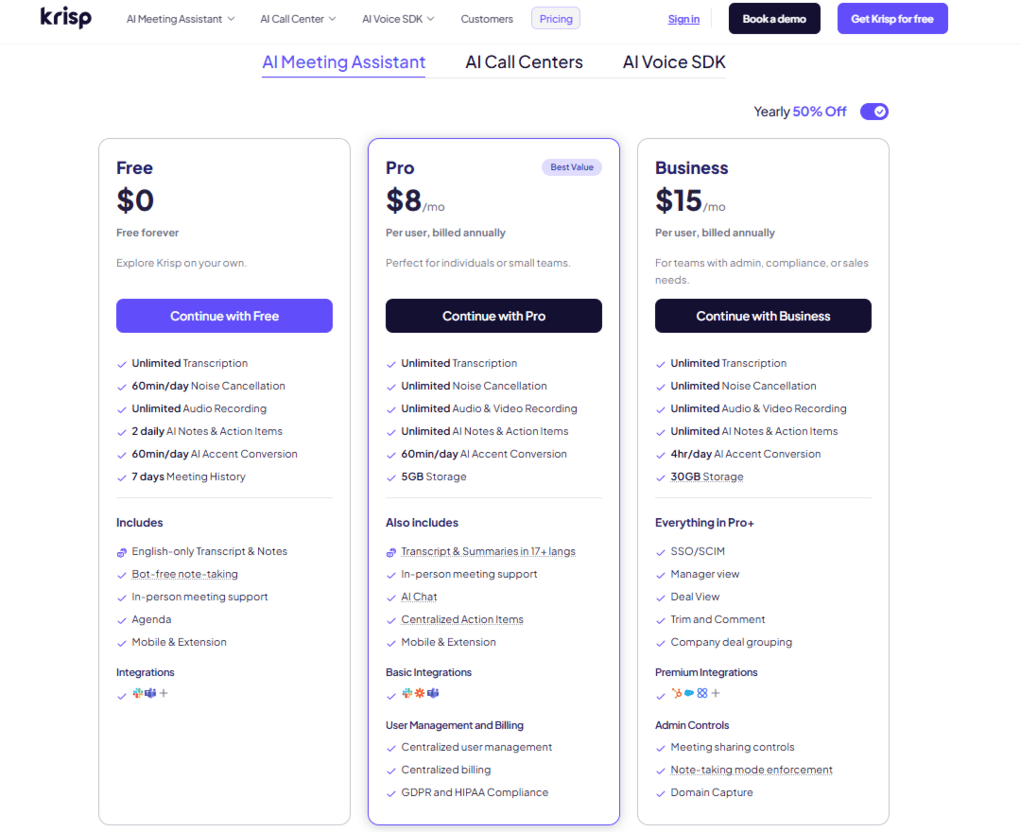The height and width of the screenshot is (832, 1020).
Task: Click the checkmark next to SSO/SCIM in Business
Action: click(x=662, y=551)
